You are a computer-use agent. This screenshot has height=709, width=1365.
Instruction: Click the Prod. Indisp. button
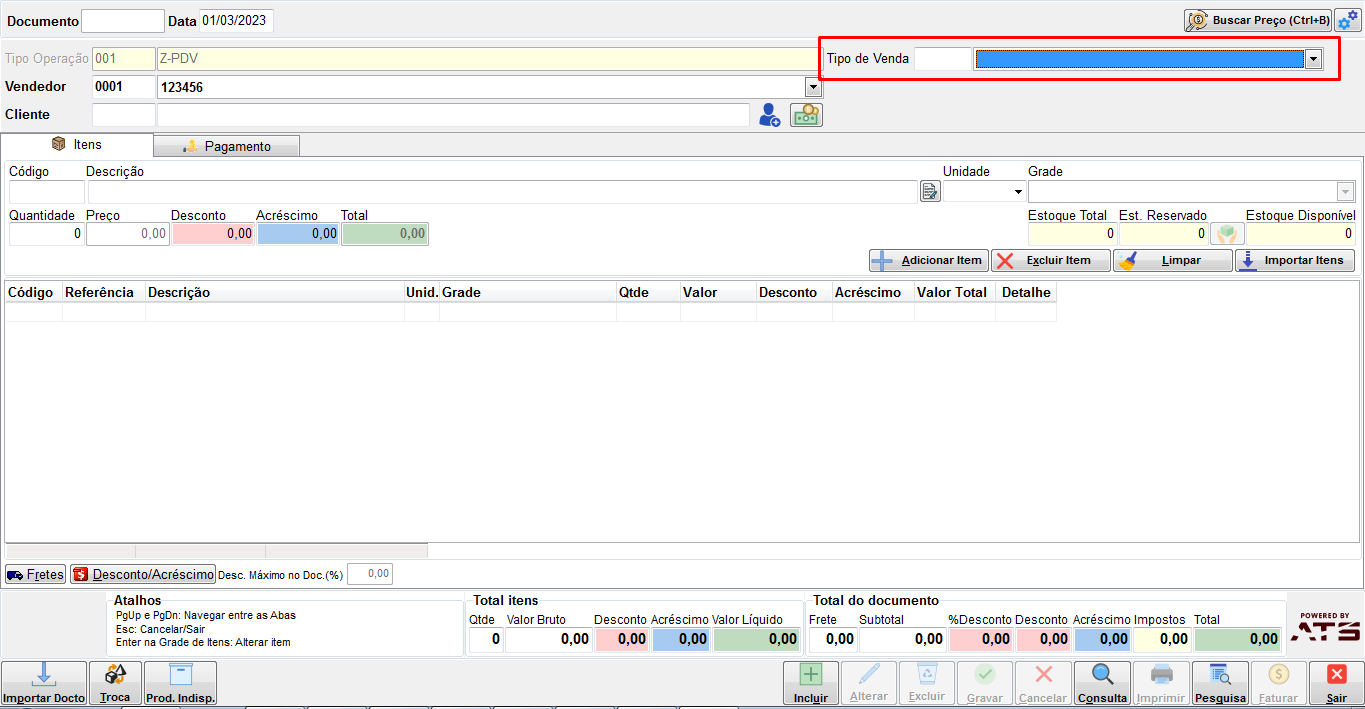click(181, 683)
